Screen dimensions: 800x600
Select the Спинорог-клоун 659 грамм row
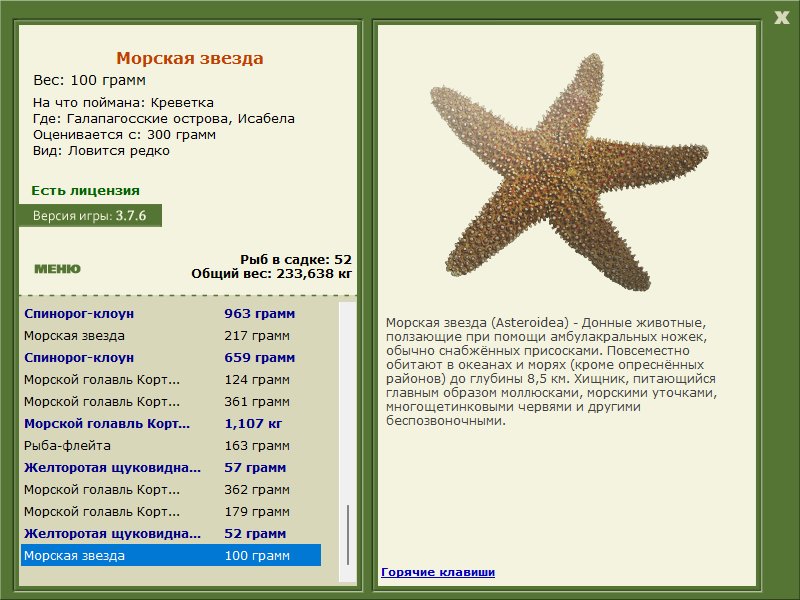171,358
